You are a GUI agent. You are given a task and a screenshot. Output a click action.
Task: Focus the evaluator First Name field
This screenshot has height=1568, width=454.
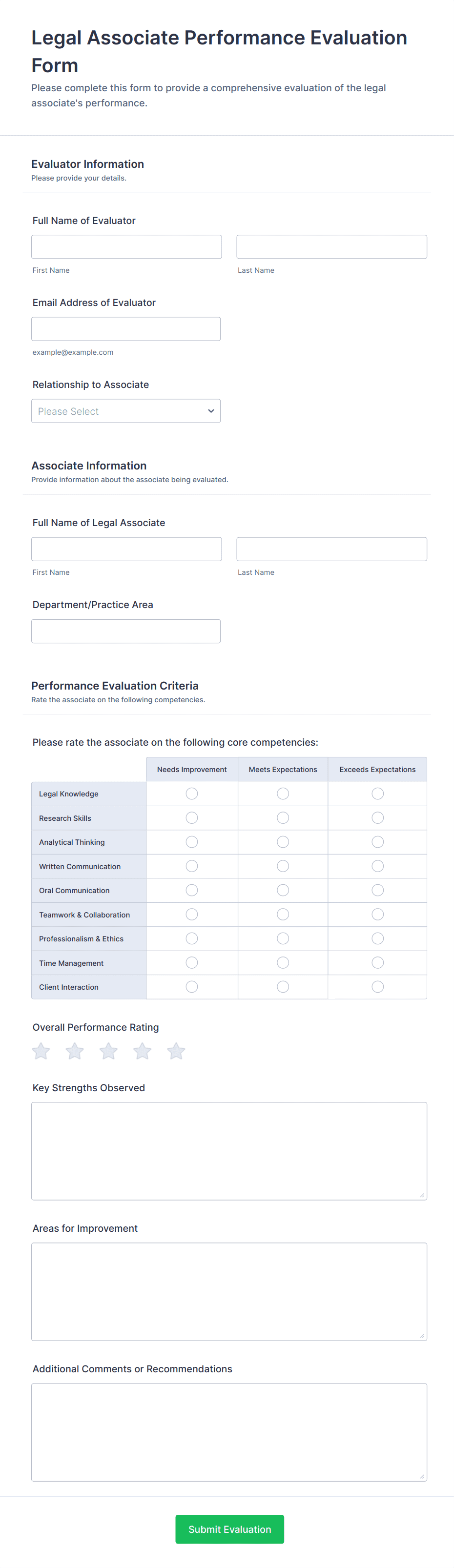point(126,247)
